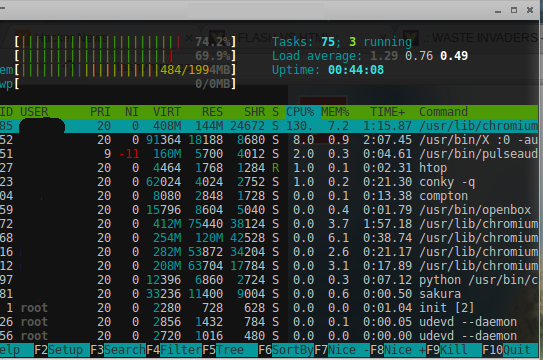Screen dimensions: 543x360
Task: Minimize the terminal window
Action: click(x=498, y=11)
